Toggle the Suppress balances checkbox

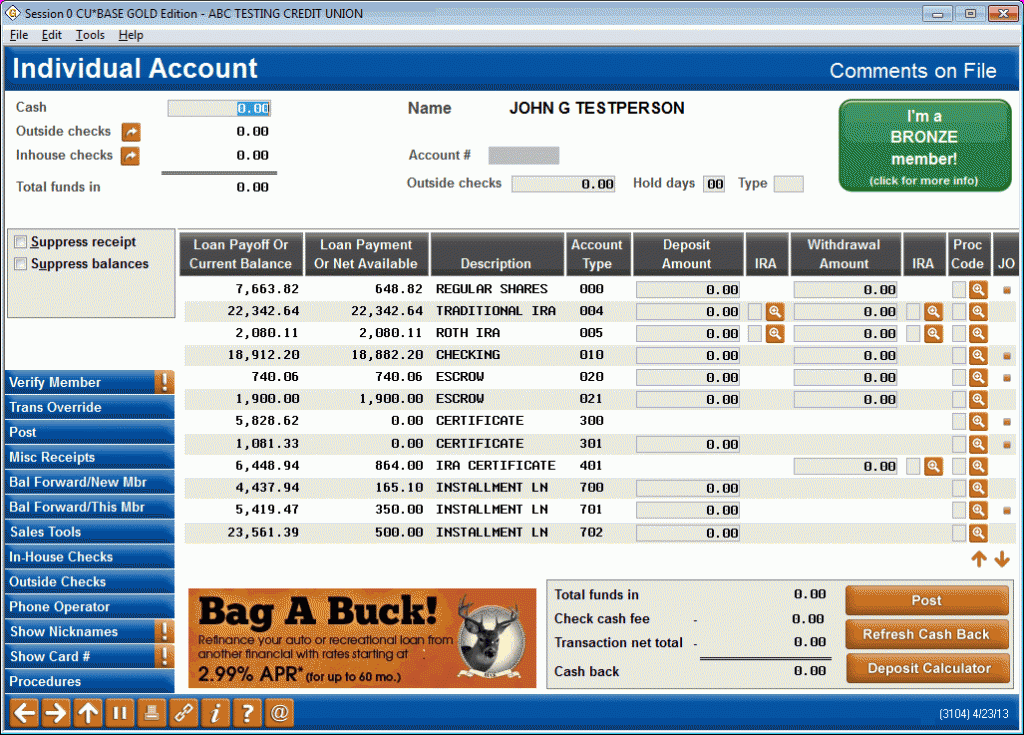coord(21,264)
